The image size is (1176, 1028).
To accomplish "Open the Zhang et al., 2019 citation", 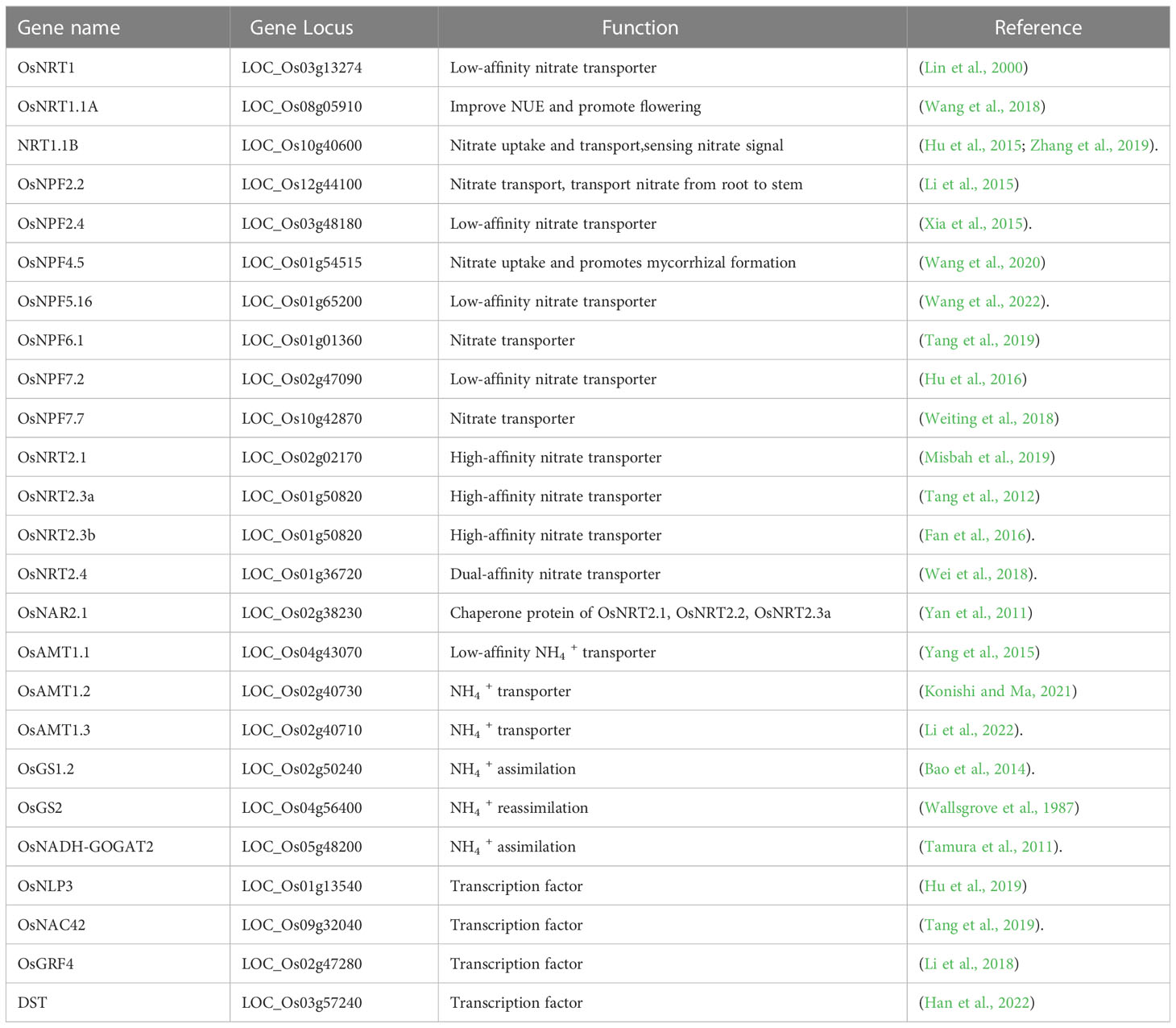I will 1090,146.
